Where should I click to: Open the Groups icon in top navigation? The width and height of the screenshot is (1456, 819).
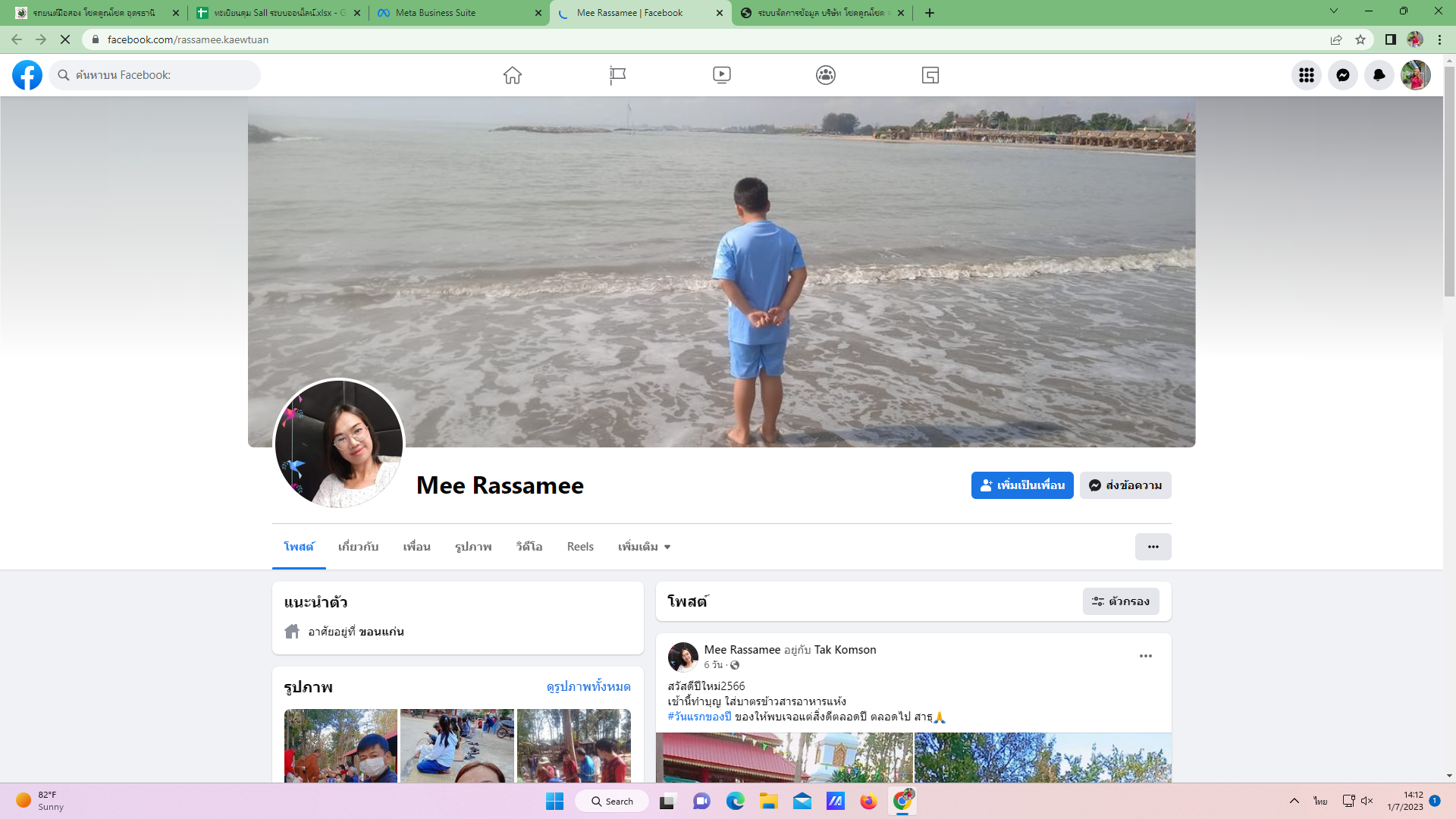(826, 75)
